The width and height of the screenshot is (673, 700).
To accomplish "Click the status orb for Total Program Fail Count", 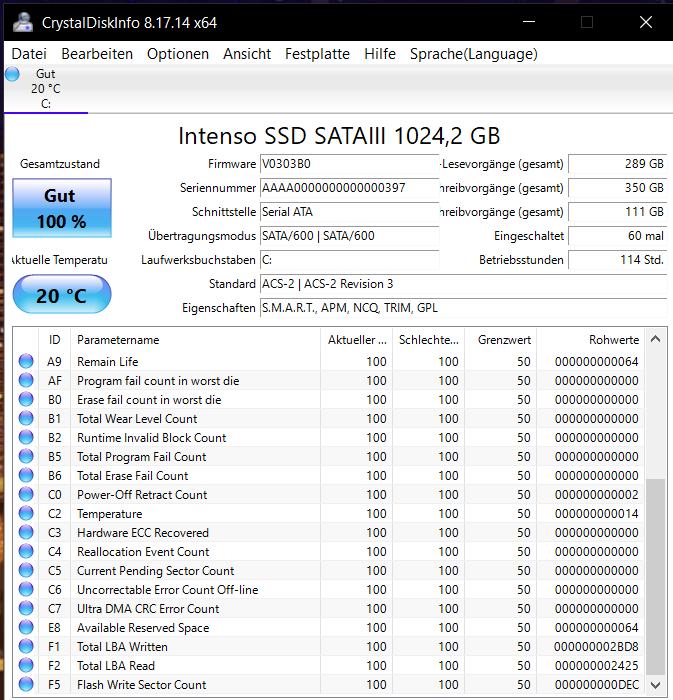I will pyautogui.click(x=26, y=456).
